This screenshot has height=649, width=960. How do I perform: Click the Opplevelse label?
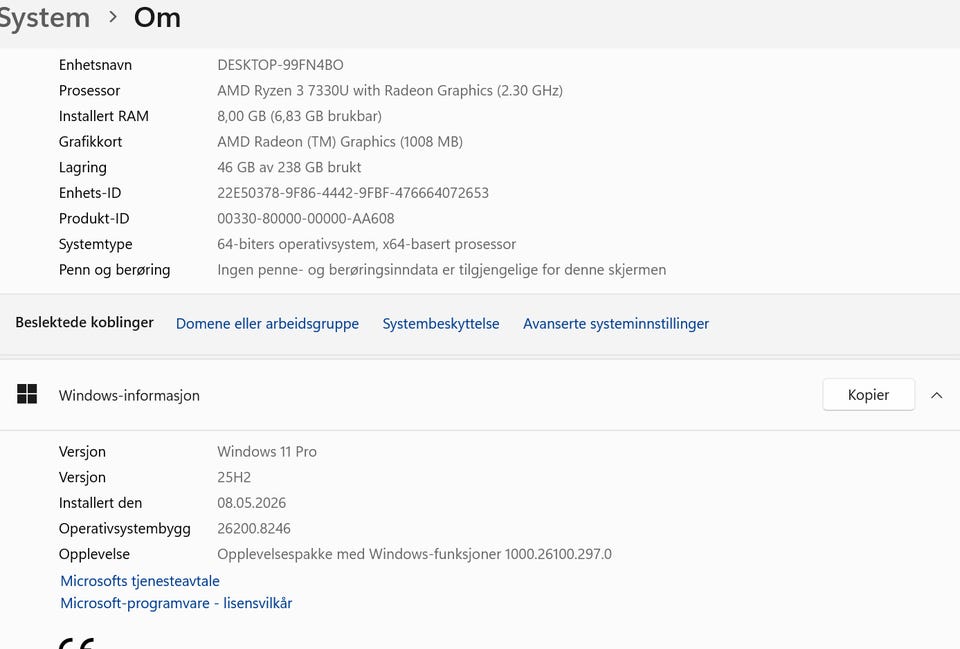point(94,555)
